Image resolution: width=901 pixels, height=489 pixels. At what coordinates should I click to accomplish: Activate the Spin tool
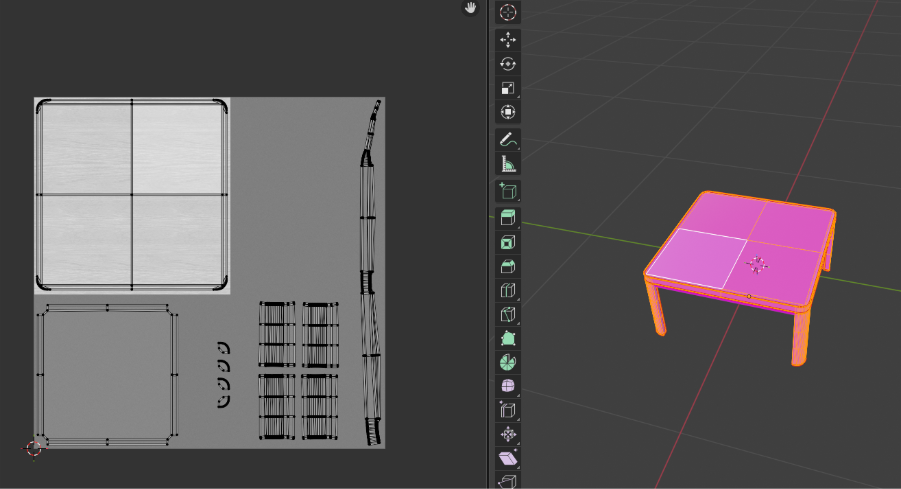tap(508, 362)
